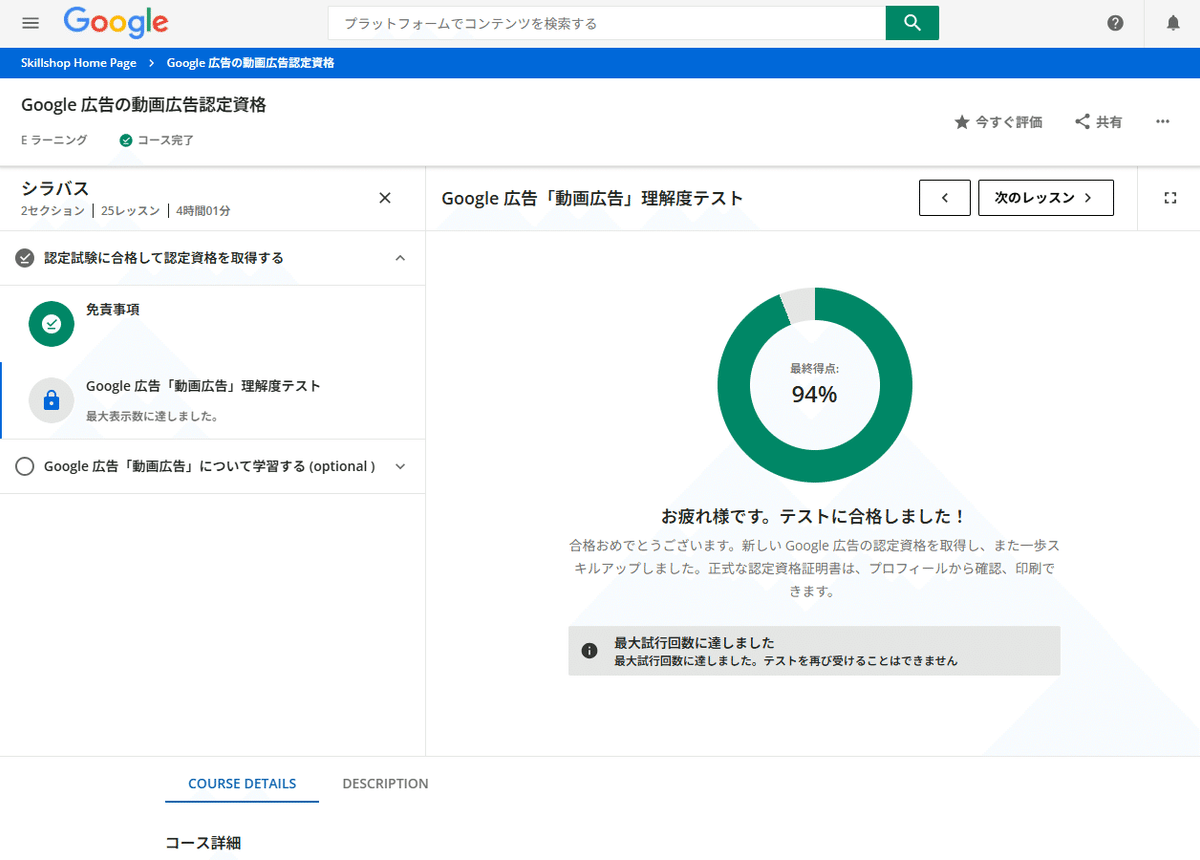The image size is (1200, 860).
Task: Click the green 免責事項 completed icon
Action: tap(52, 324)
